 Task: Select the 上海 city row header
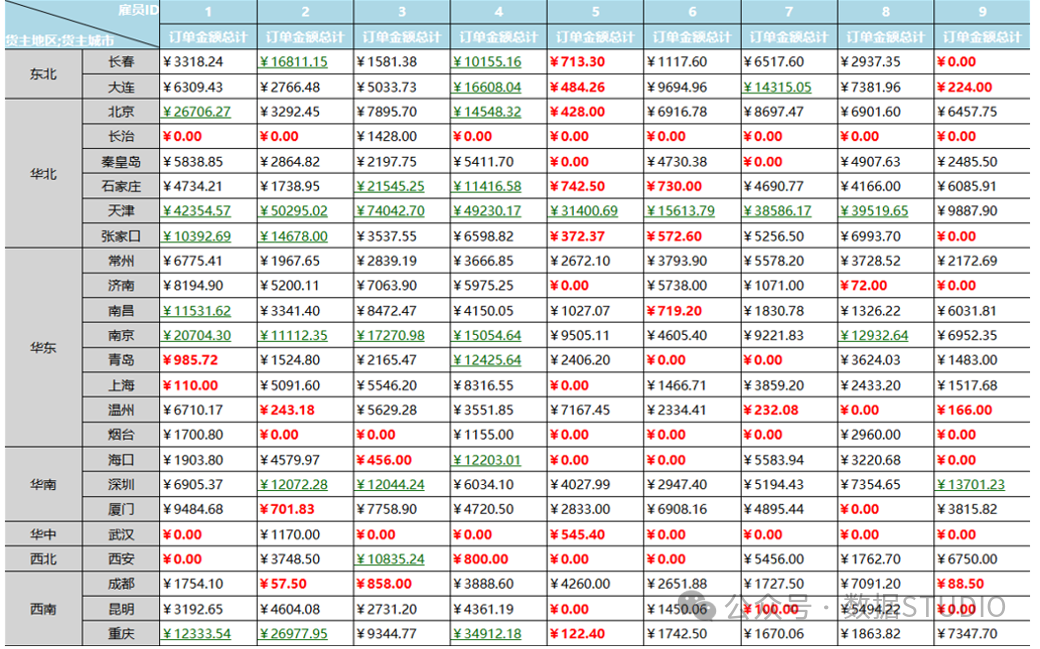(x=121, y=385)
